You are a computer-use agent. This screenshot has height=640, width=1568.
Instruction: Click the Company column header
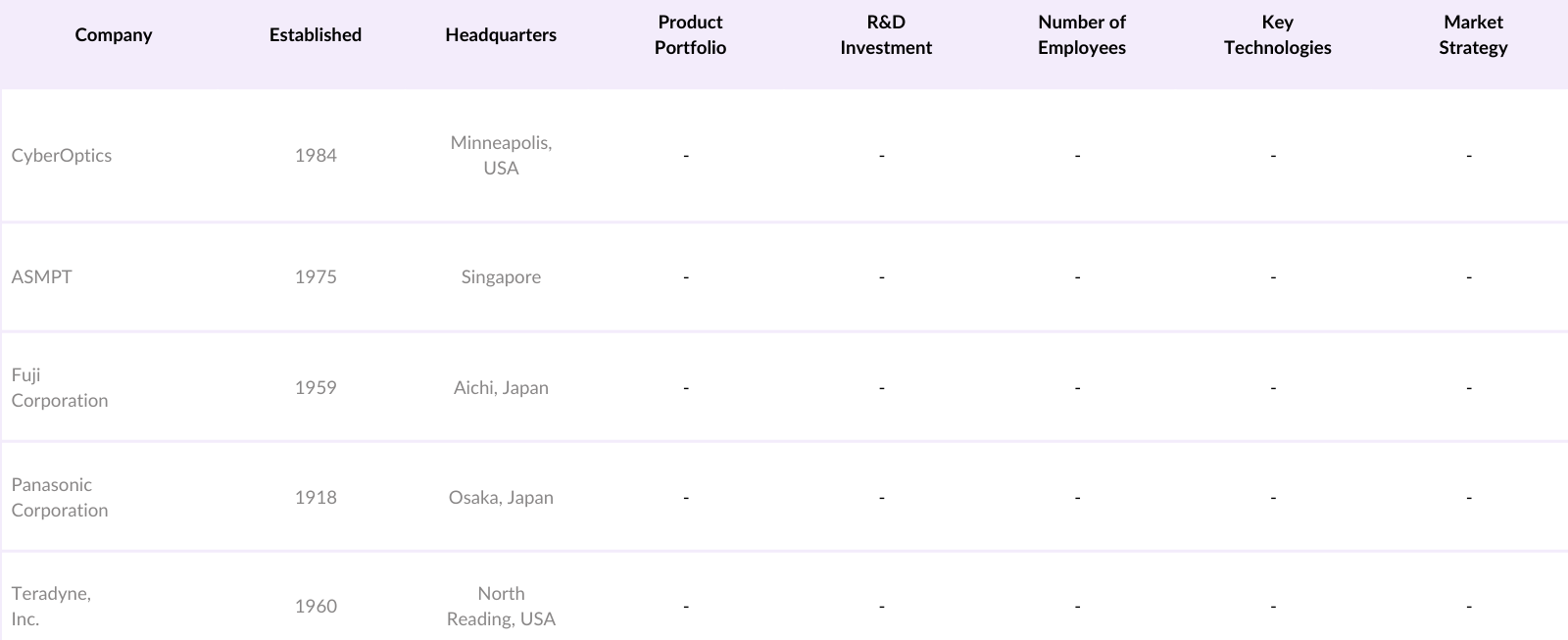(114, 35)
